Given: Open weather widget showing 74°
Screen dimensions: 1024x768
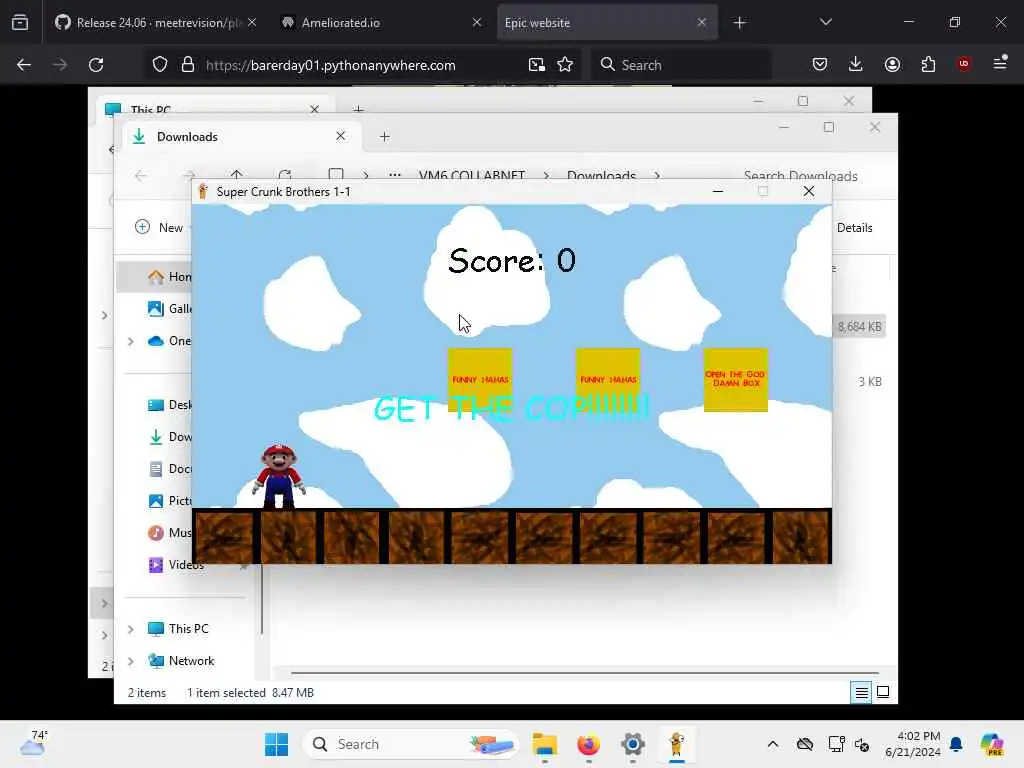Looking at the screenshot, I should pyautogui.click(x=33, y=743).
